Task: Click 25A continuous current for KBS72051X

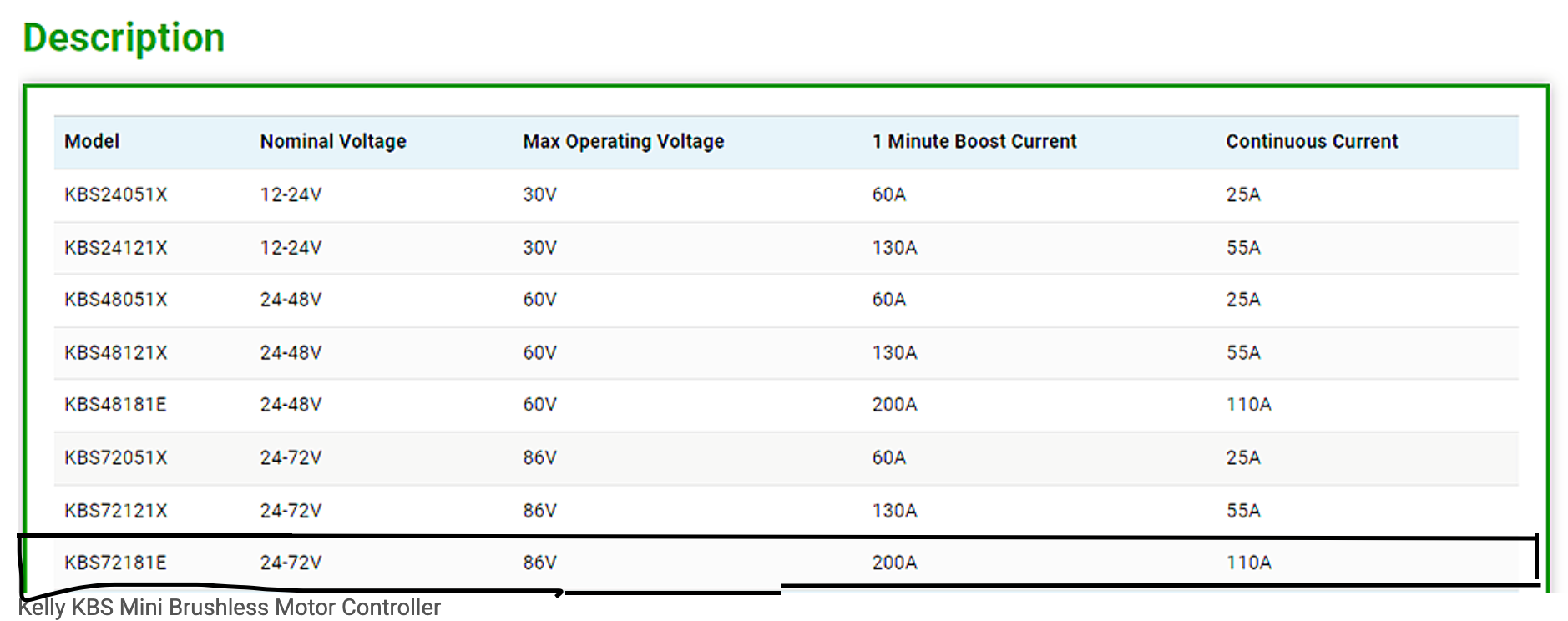Action: click(1243, 458)
